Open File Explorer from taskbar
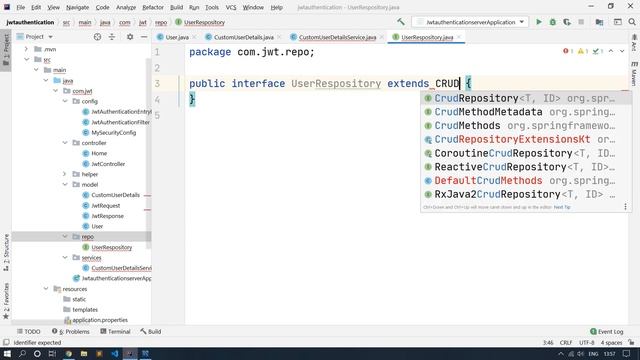 [x=84, y=353]
